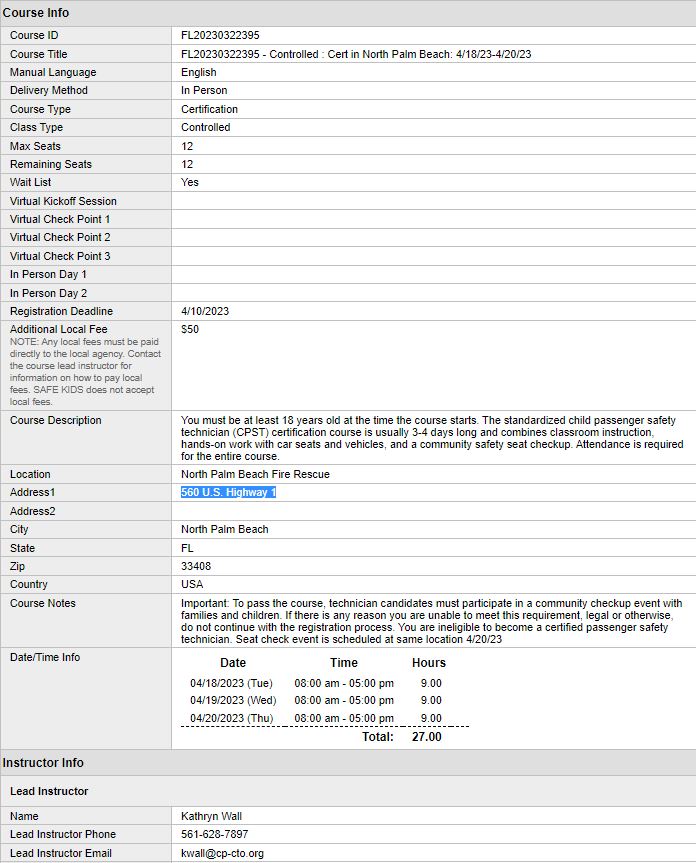Click the In Person Day 2 label
Screen dimensions: 696x863
click(x=48, y=293)
